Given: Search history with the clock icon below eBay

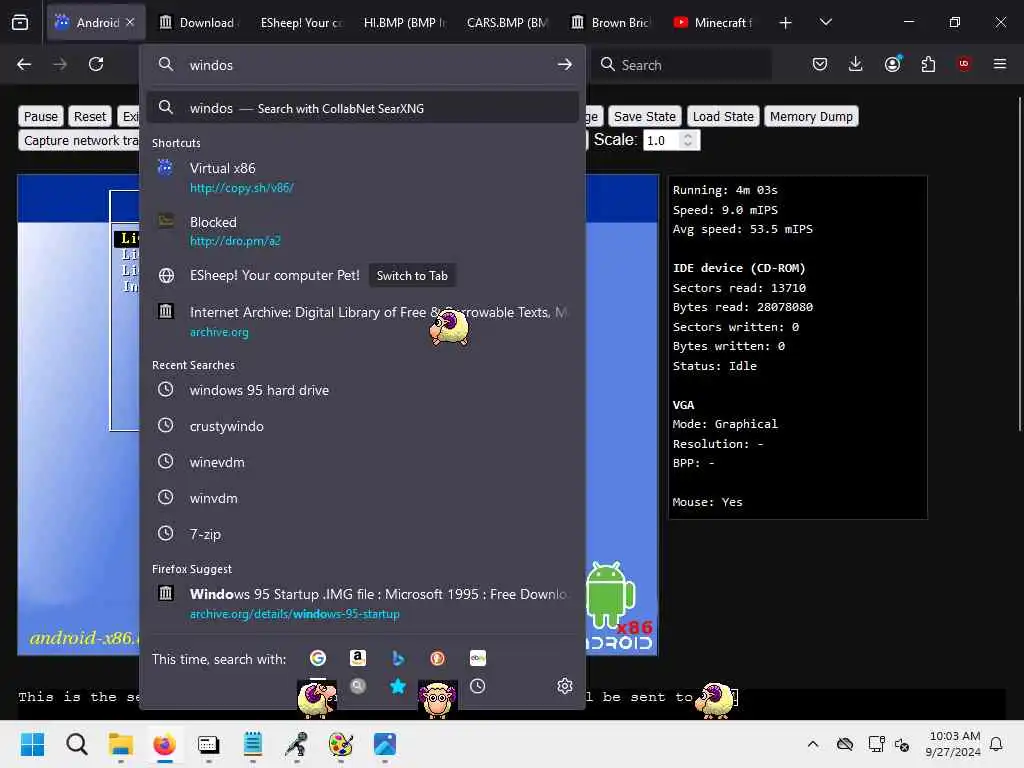Looking at the screenshot, I should pos(477,686).
